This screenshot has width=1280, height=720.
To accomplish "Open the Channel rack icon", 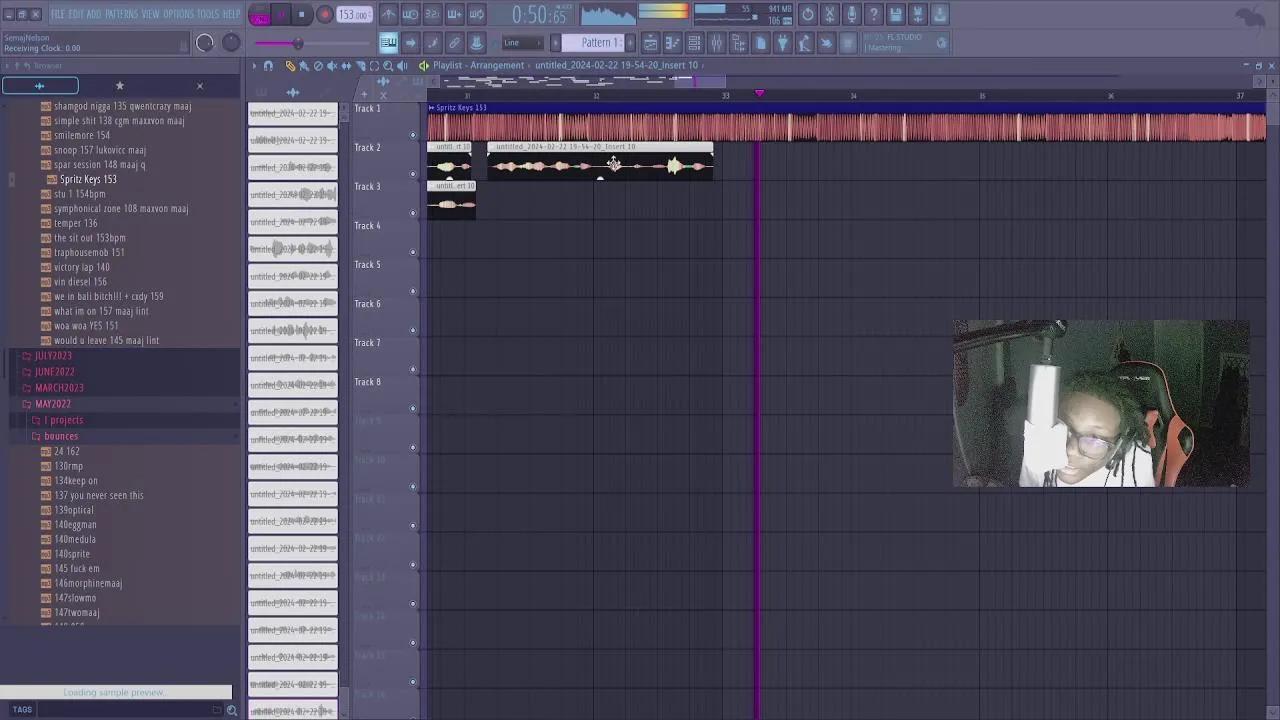I will pos(695,42).
